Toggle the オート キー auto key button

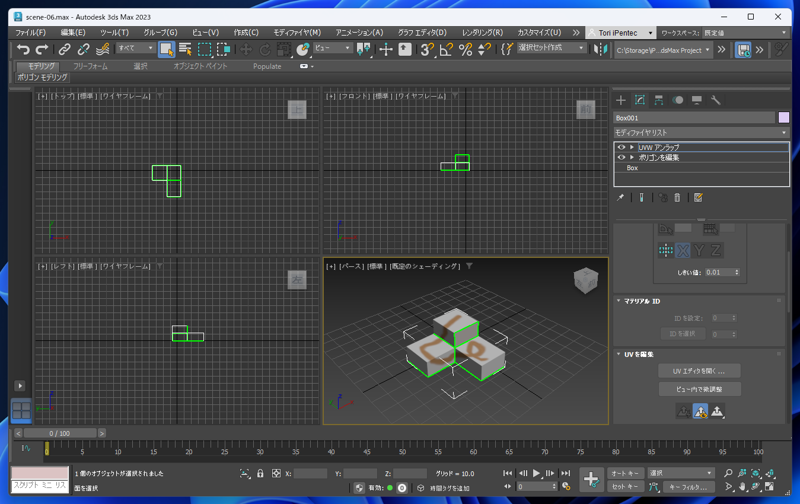coord(625,473)
